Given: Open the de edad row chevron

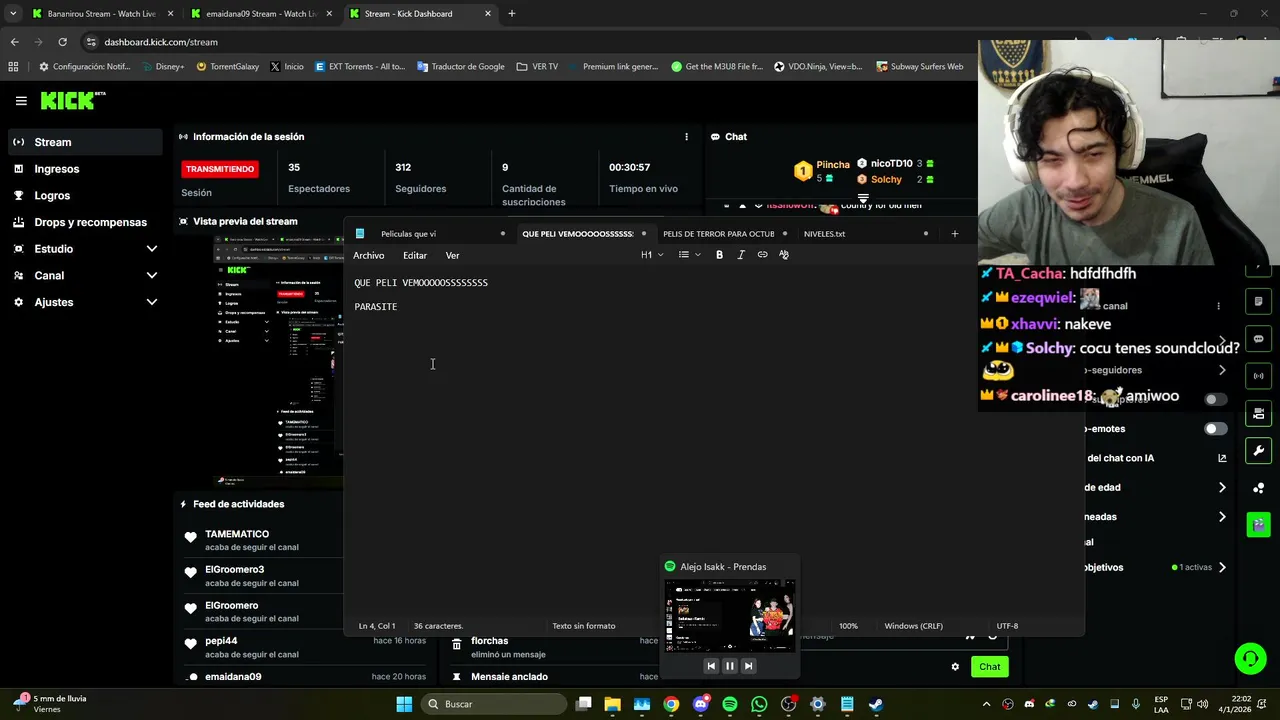Looking at the screenshot, I should coord(1222,487).
